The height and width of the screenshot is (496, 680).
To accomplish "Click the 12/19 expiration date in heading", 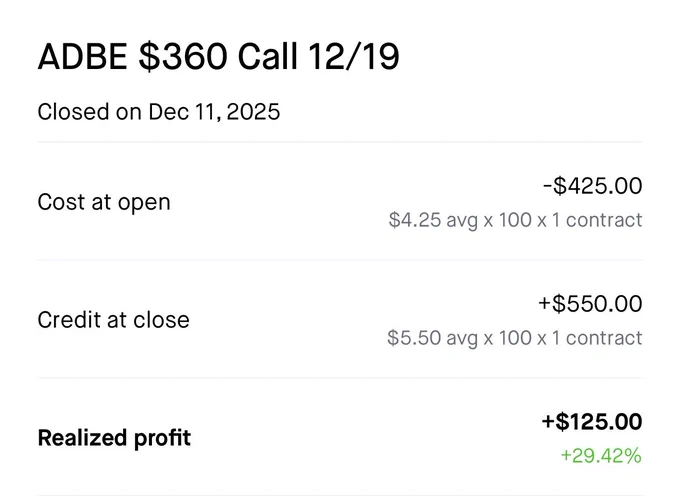I will tap(353, 57).
